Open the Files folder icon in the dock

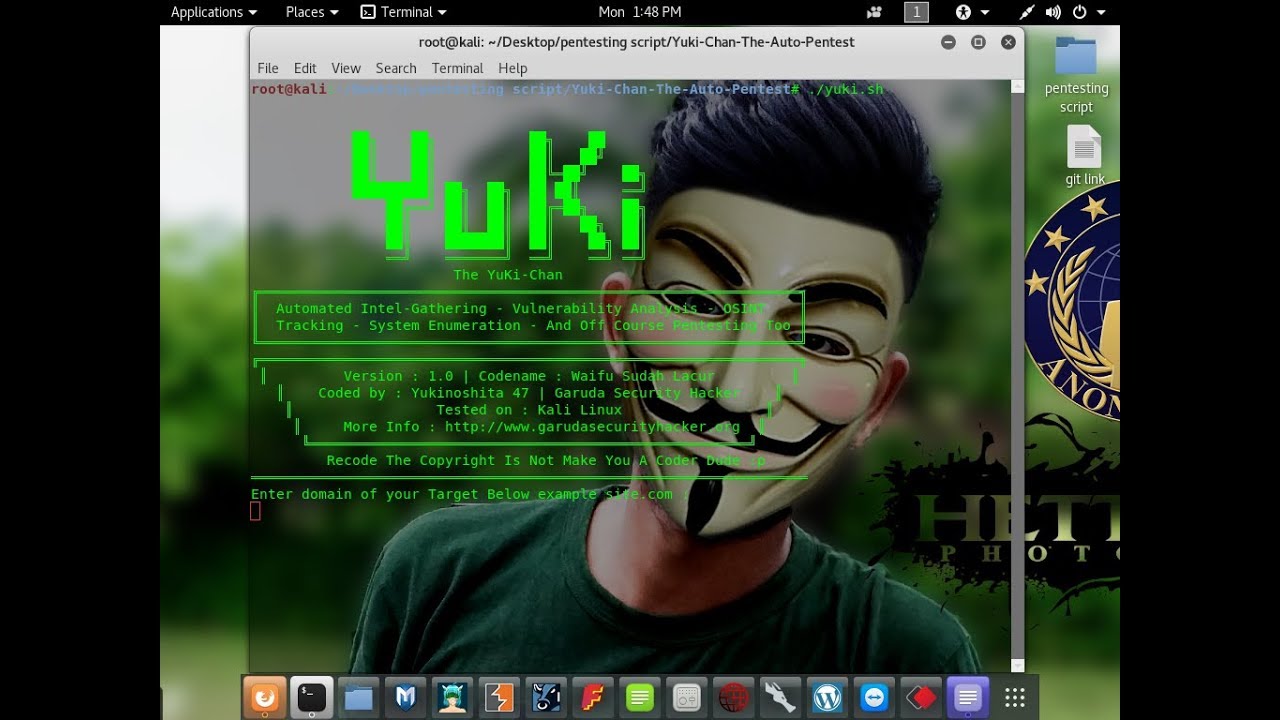click(359, 697)
